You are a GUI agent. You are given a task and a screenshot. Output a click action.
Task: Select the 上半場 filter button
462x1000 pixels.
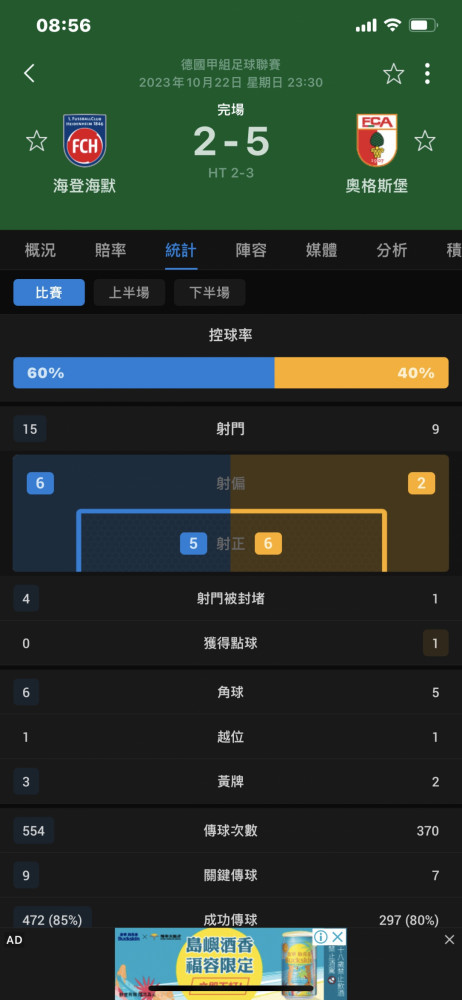point(130,293)
